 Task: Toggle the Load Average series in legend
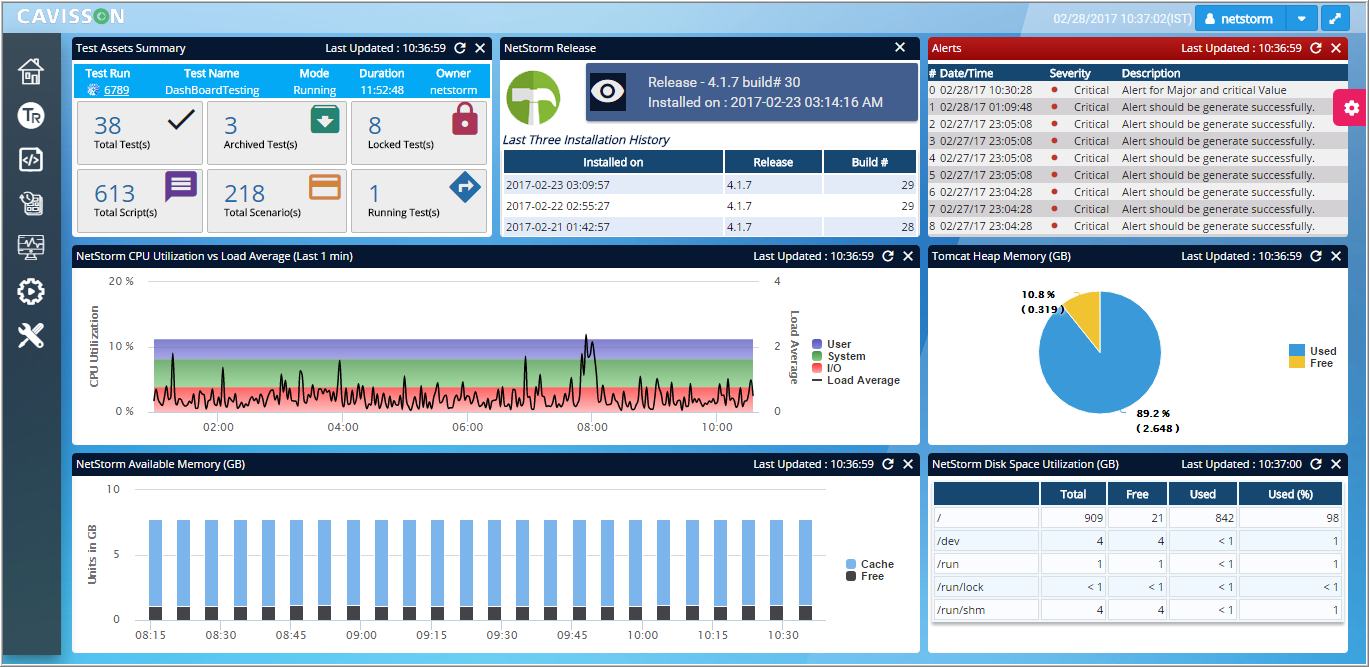[x=856, y=380]
